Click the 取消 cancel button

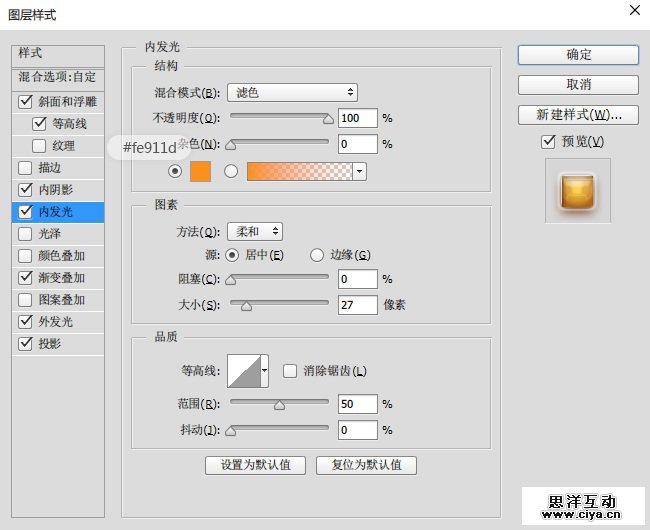[578, 85]
